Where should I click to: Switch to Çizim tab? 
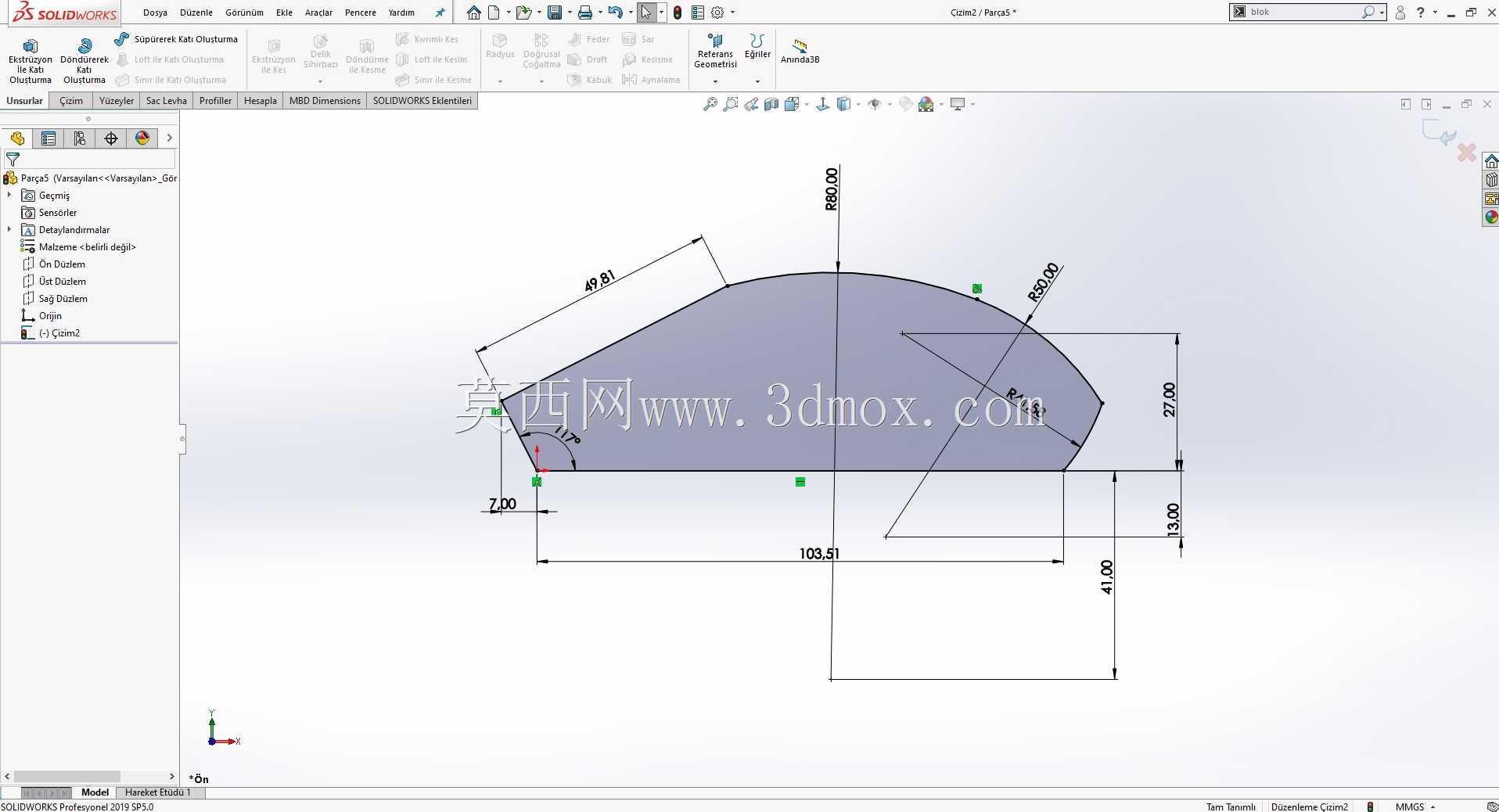click(71, 101)
